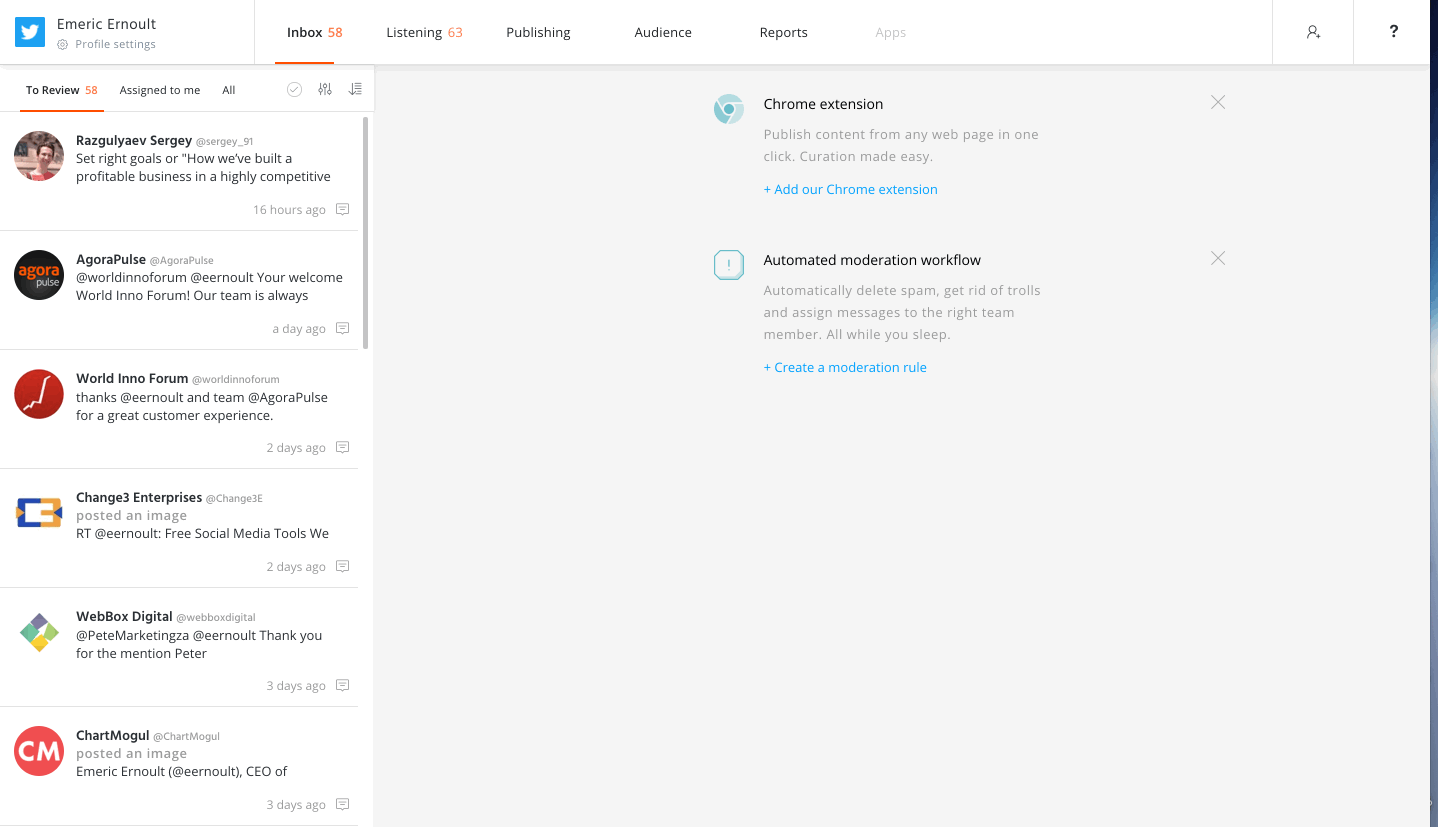Click the inbox list scrollbar

(365, 232)
